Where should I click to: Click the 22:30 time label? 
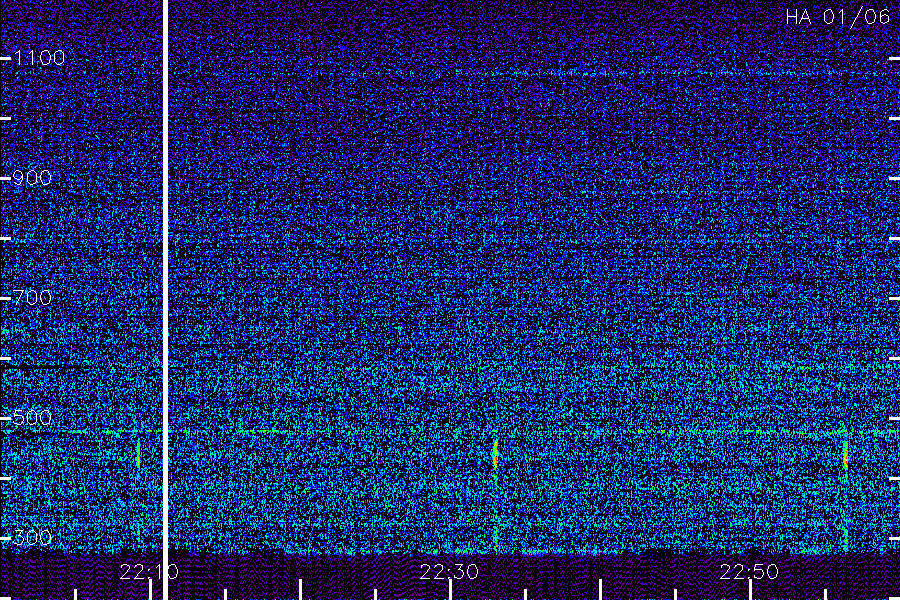coord(449,572)
